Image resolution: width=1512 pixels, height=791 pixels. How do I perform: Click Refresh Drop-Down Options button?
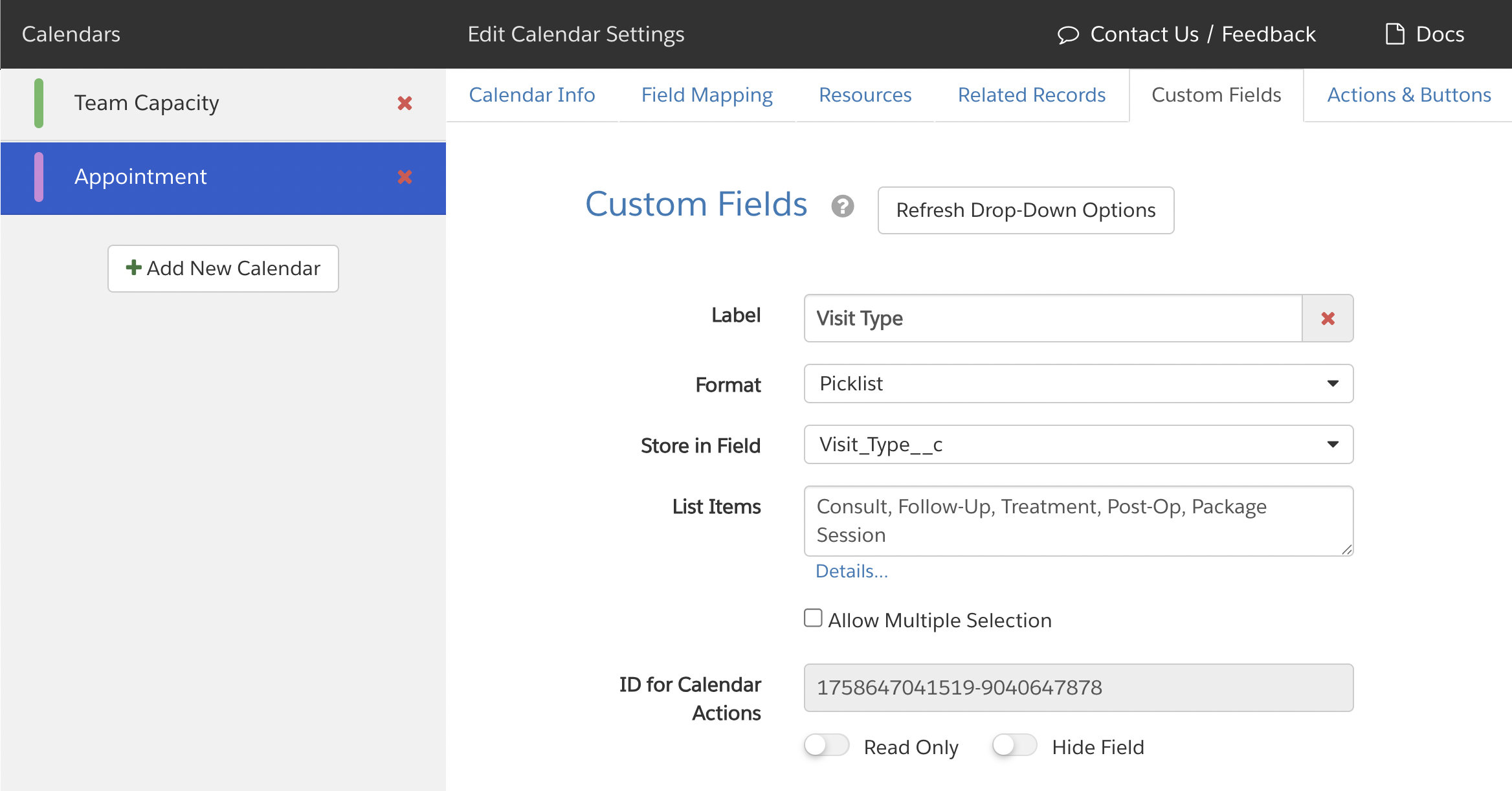pyautogui.click(x=1025, y=210)
